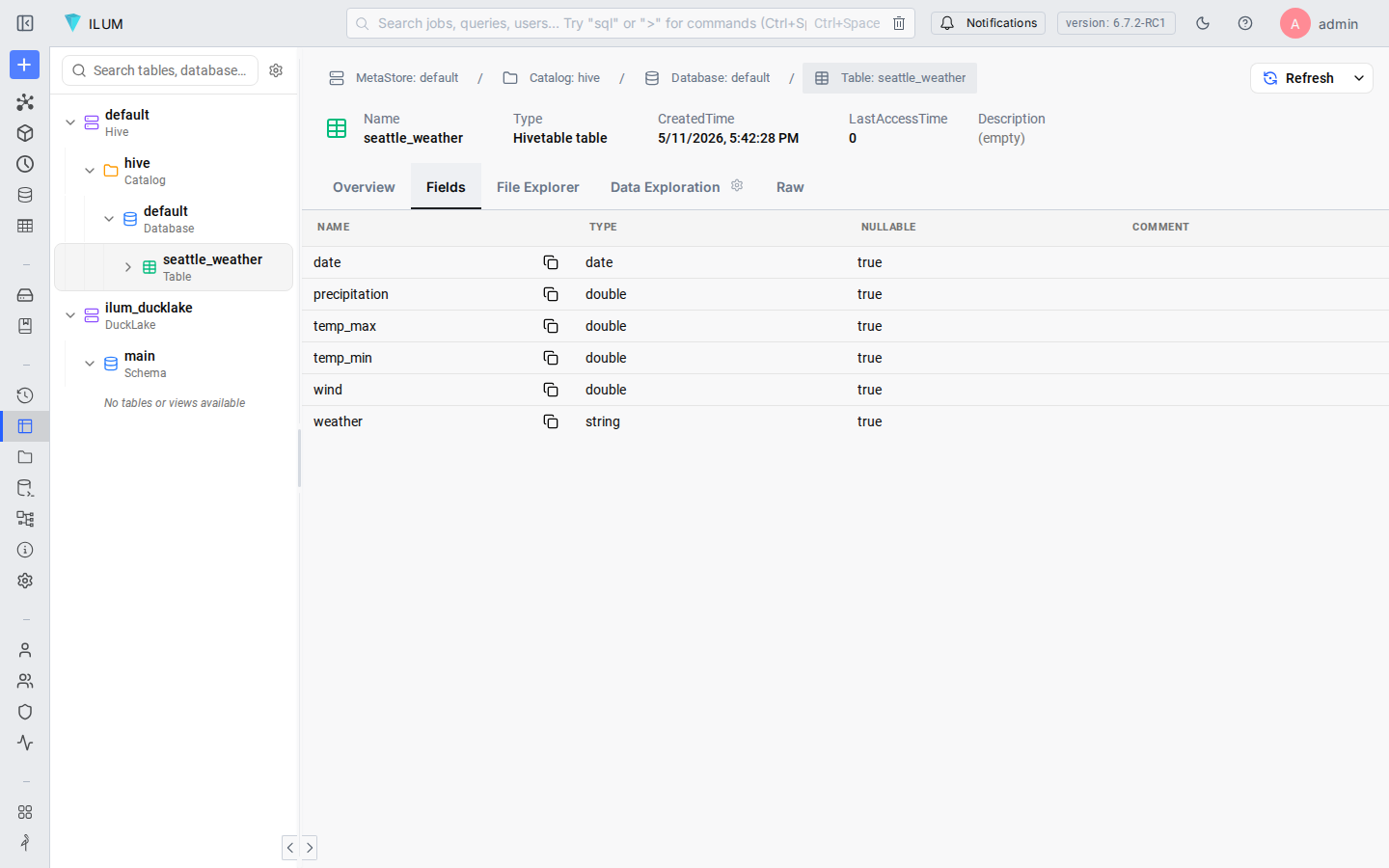Copy the 'temp_max' field name
Viewport: 1389px width, 868px height.
pyautogui.click(x=551, y=326)
